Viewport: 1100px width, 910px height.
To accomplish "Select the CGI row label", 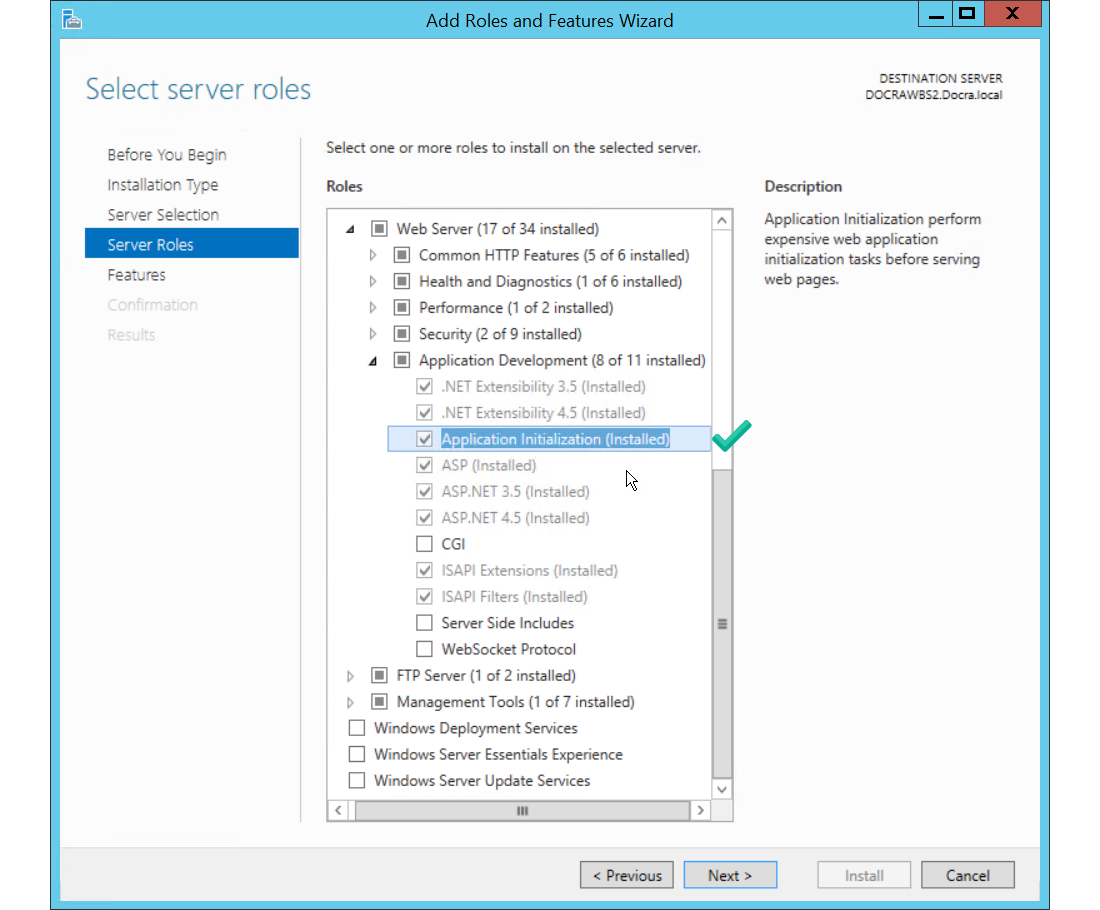I will coord(453,544).
